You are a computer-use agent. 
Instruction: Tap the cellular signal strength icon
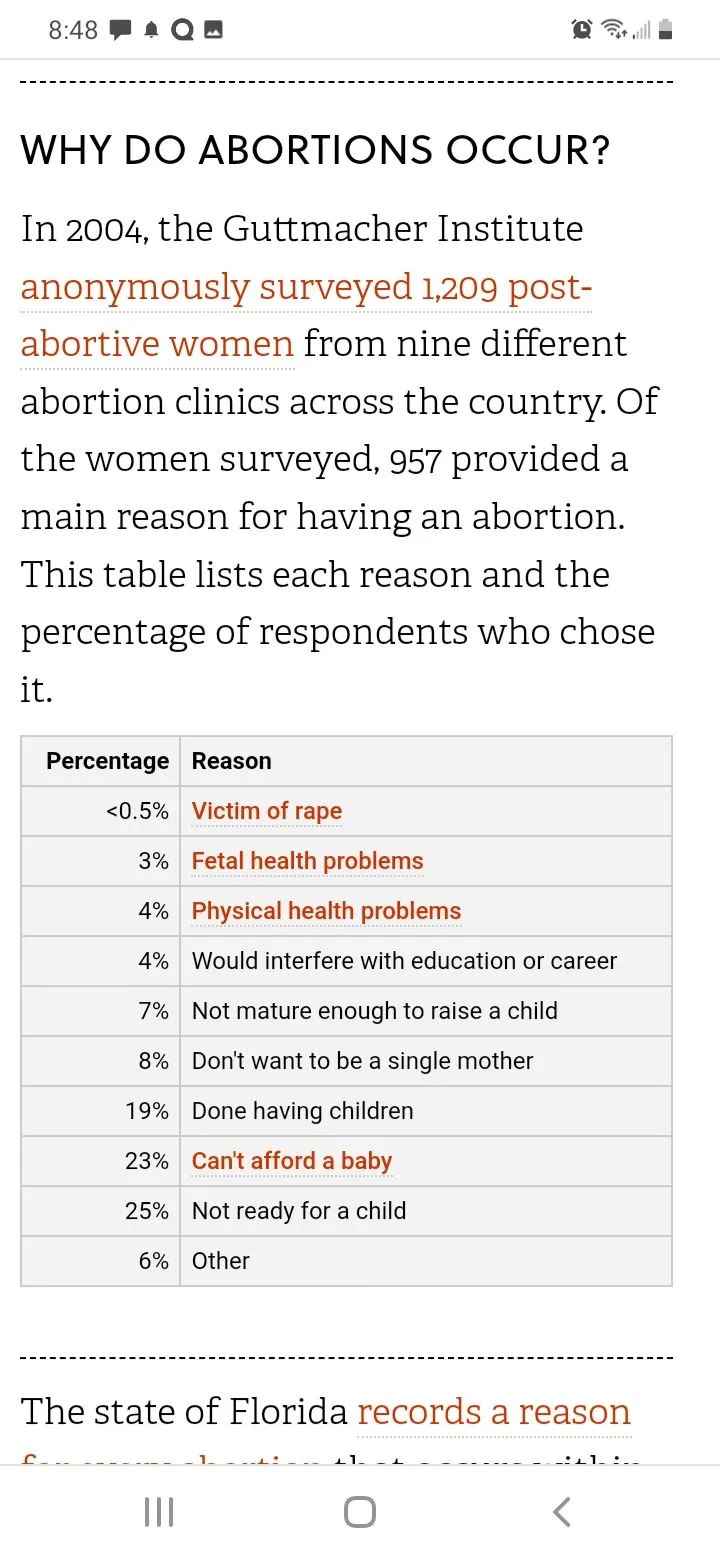click(x=641, y=30)
